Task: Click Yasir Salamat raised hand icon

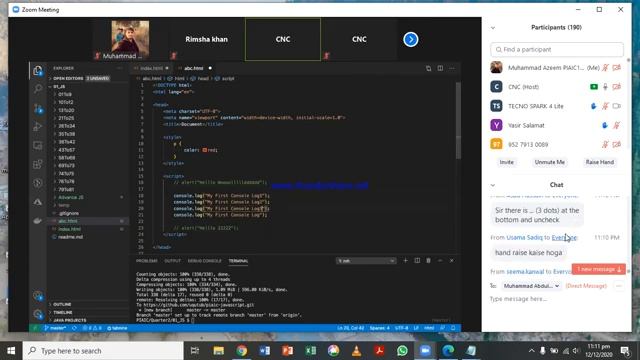Action: pos(605,125)
